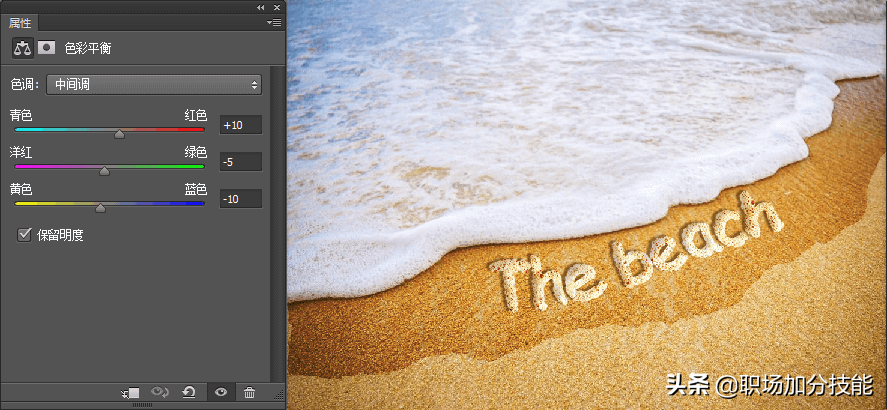Click the 洋红 label

21,153
